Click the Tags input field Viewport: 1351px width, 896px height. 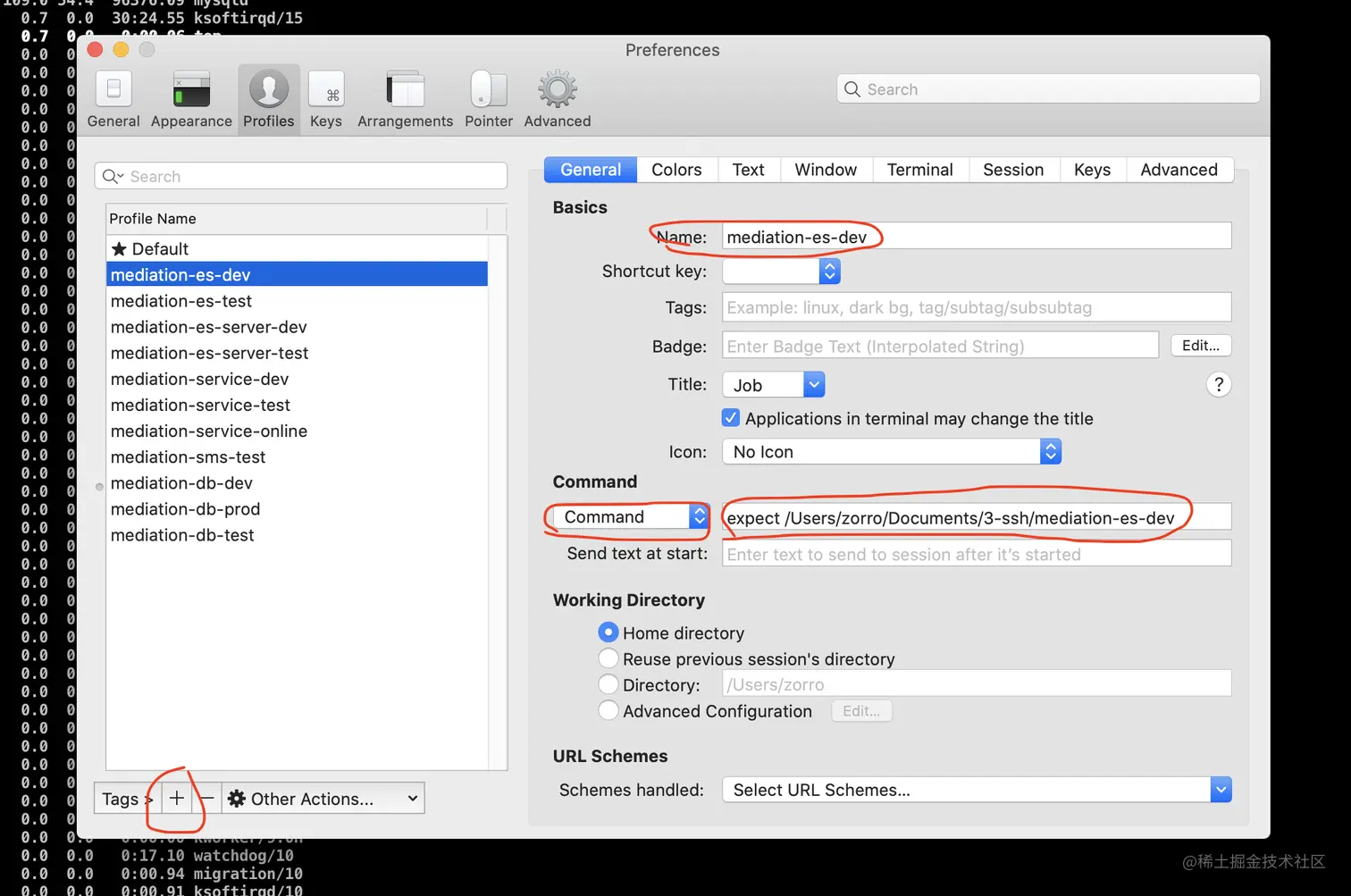[x=977, y=307]
